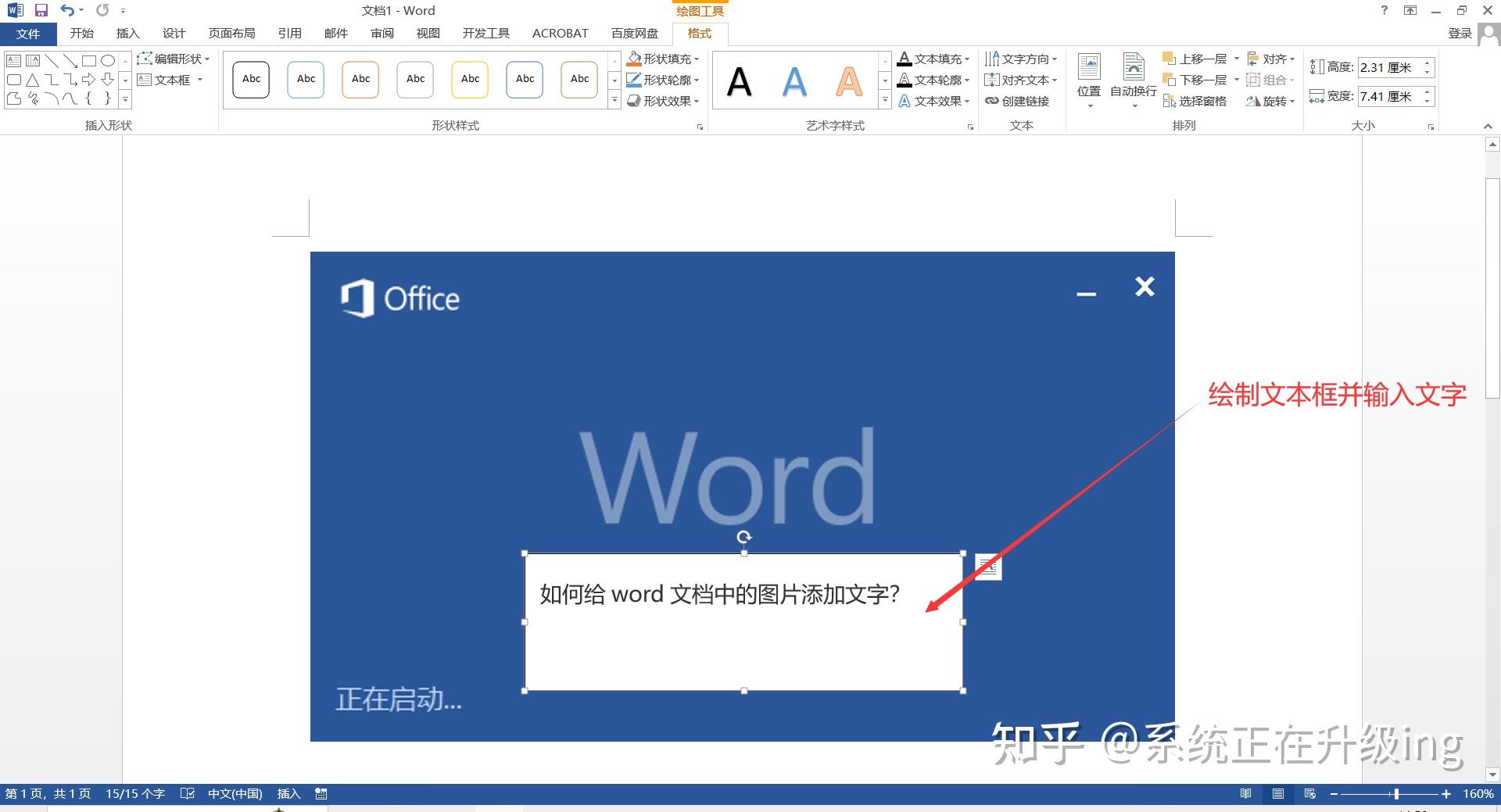Choose the green outline Abc shape style
Image resolution: width=1501 pixels, height=812 pixels.
click(x=579, y=80)
